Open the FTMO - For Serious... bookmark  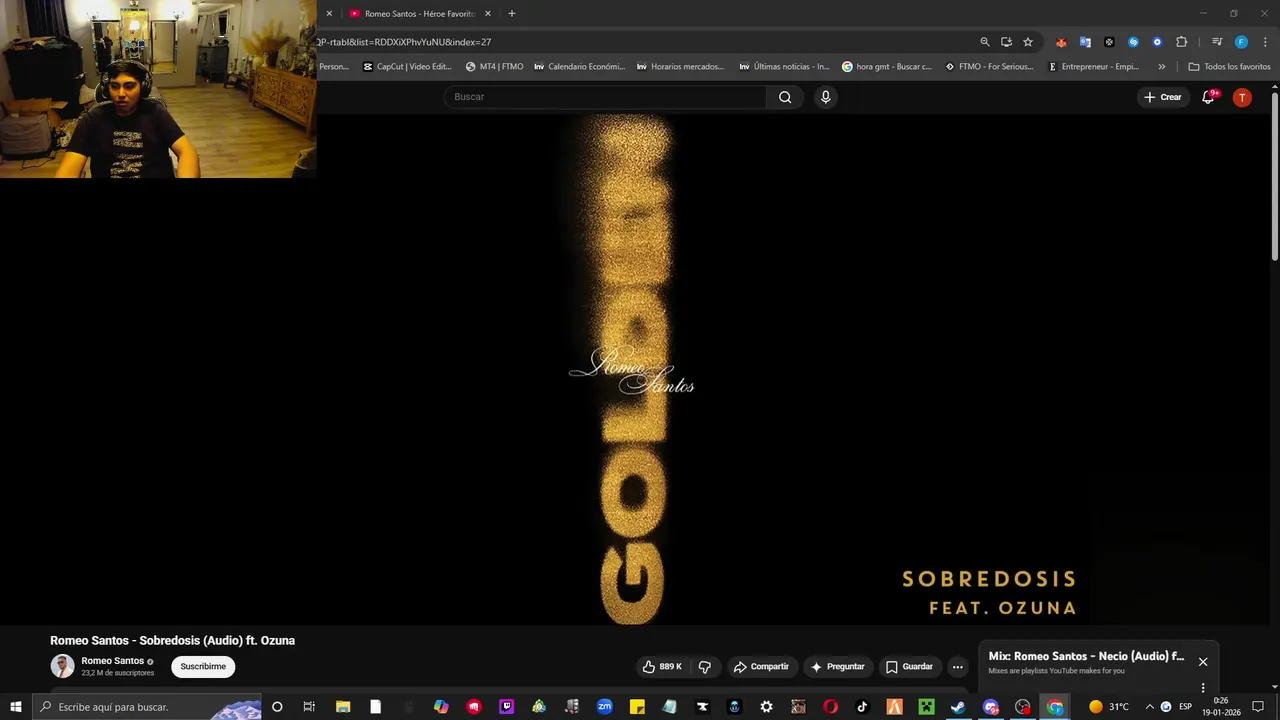click(989, 67)
